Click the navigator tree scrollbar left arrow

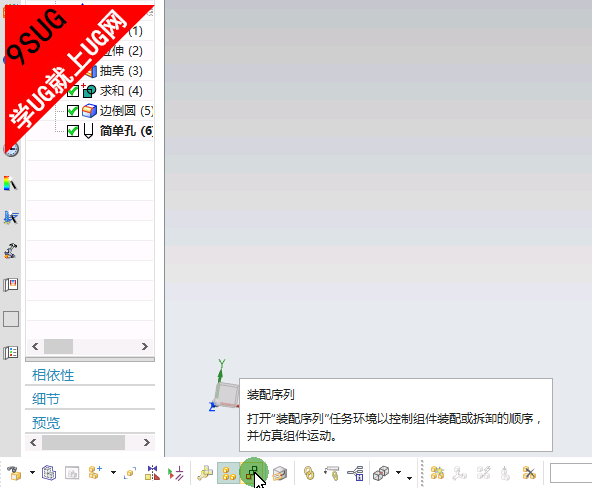pos(35,346)
